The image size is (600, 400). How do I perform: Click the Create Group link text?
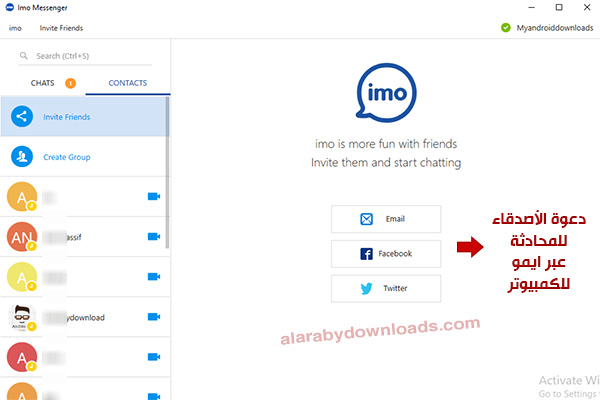click(x=67, y=157)
